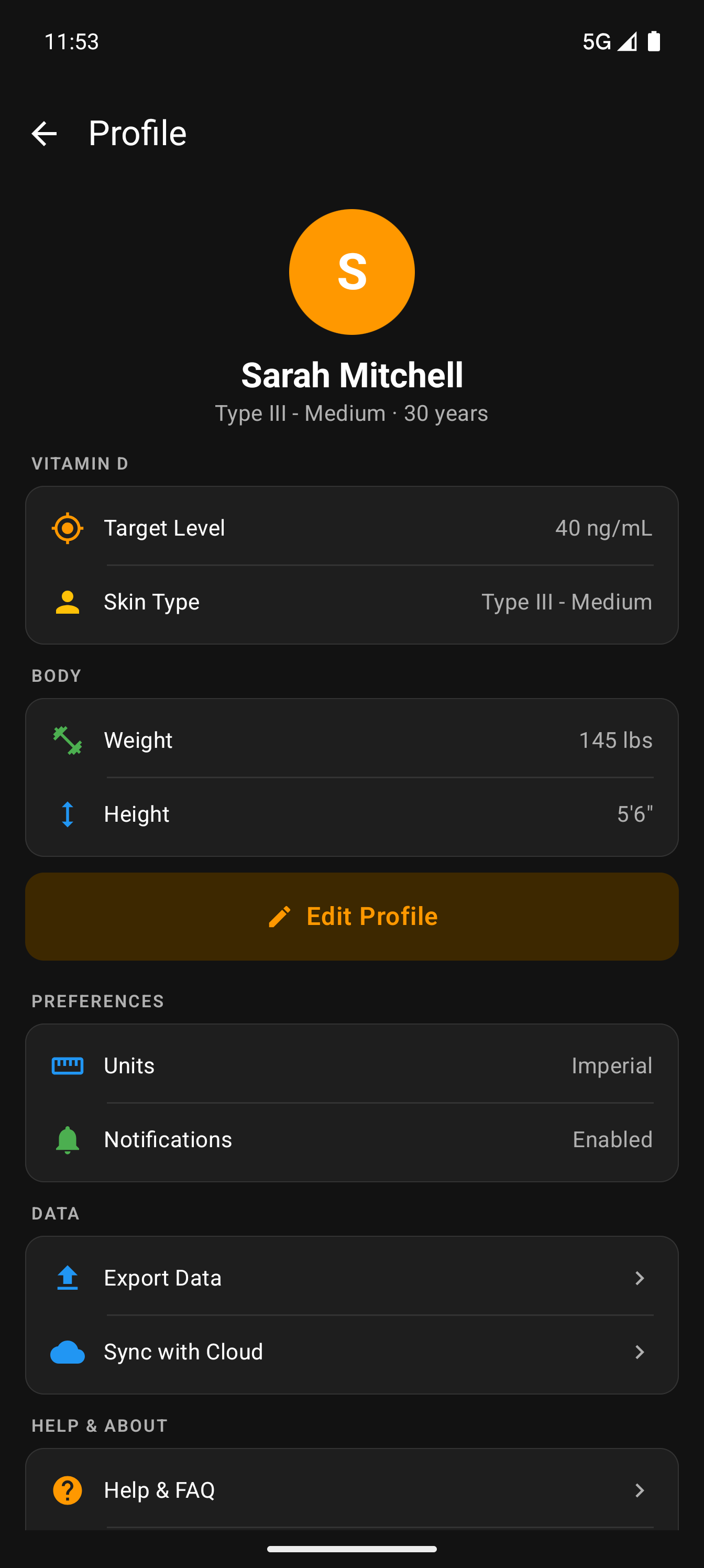Switch the Imperial units value
Viewport: 704px width, 1568px height.
click(x=611, y=1066)
